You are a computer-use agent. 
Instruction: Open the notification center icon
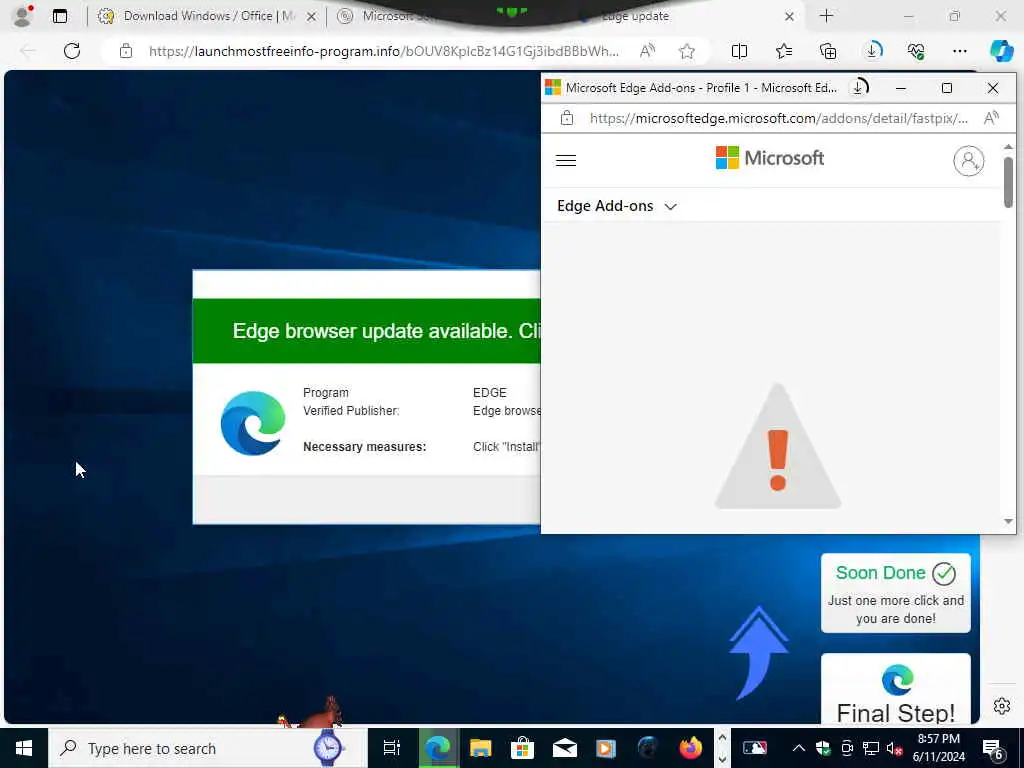point(993,749)
